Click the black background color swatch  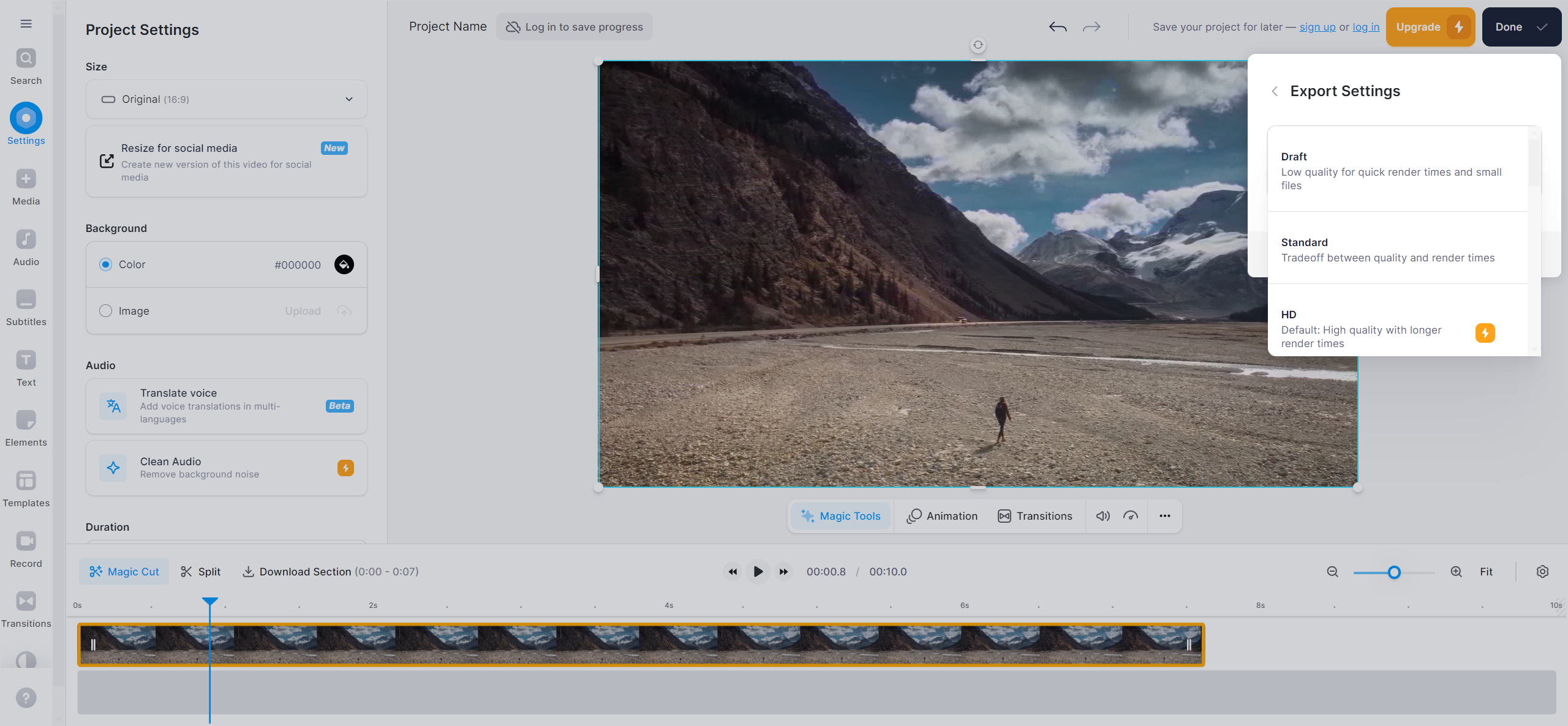click(x=344, y=264)
